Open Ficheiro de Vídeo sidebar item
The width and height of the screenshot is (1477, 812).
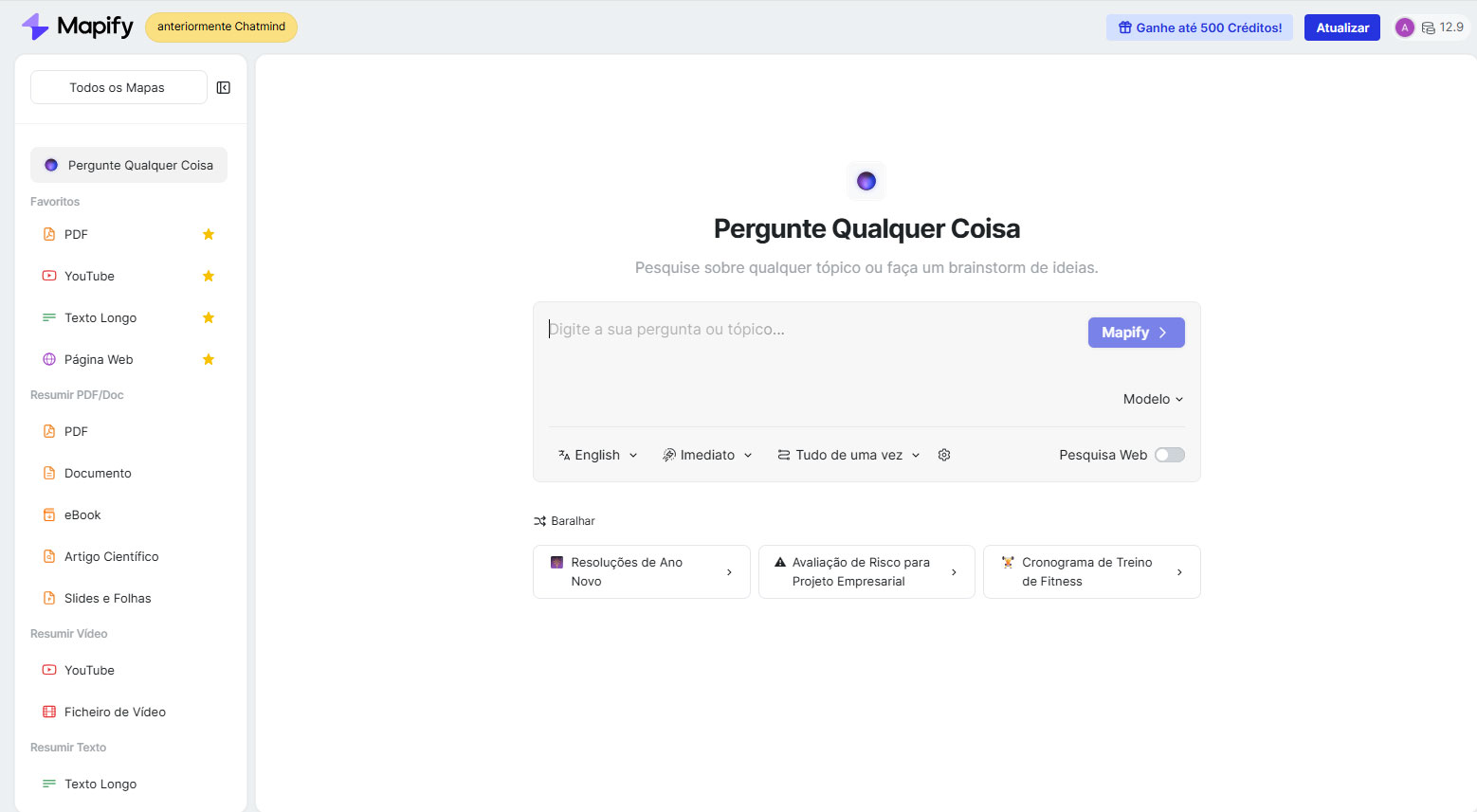tap(115, 712)
